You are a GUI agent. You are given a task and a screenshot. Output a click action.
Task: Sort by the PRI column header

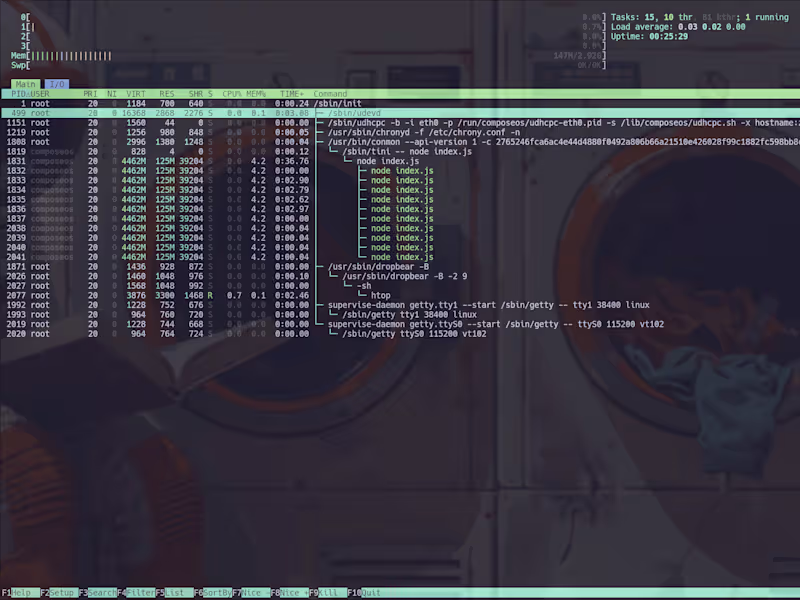90,94
